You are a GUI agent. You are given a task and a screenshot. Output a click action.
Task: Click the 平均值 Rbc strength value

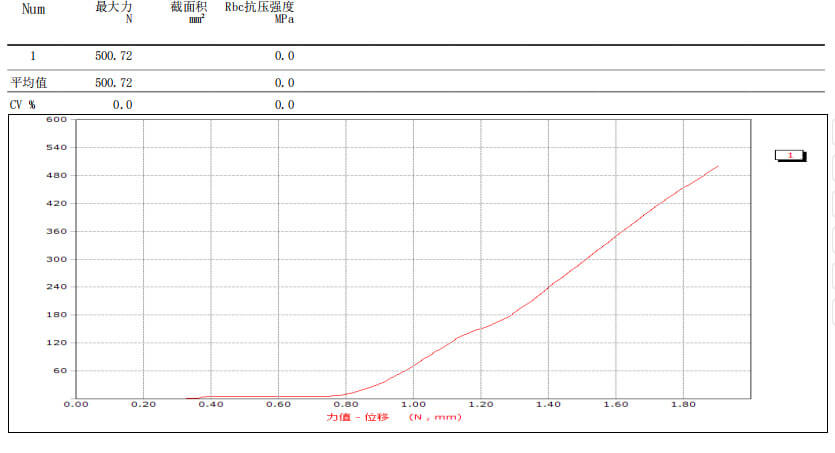[284, 83]
